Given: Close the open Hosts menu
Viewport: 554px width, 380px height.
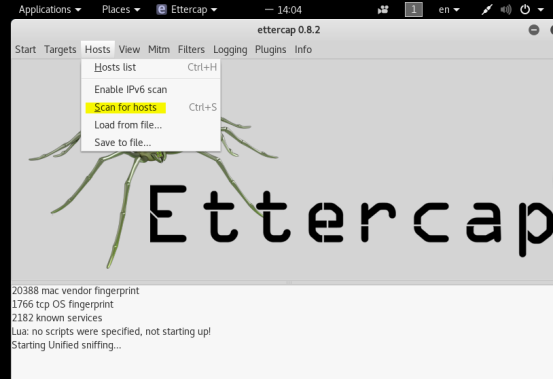Looking at the screenshot, I should [98, 49].
